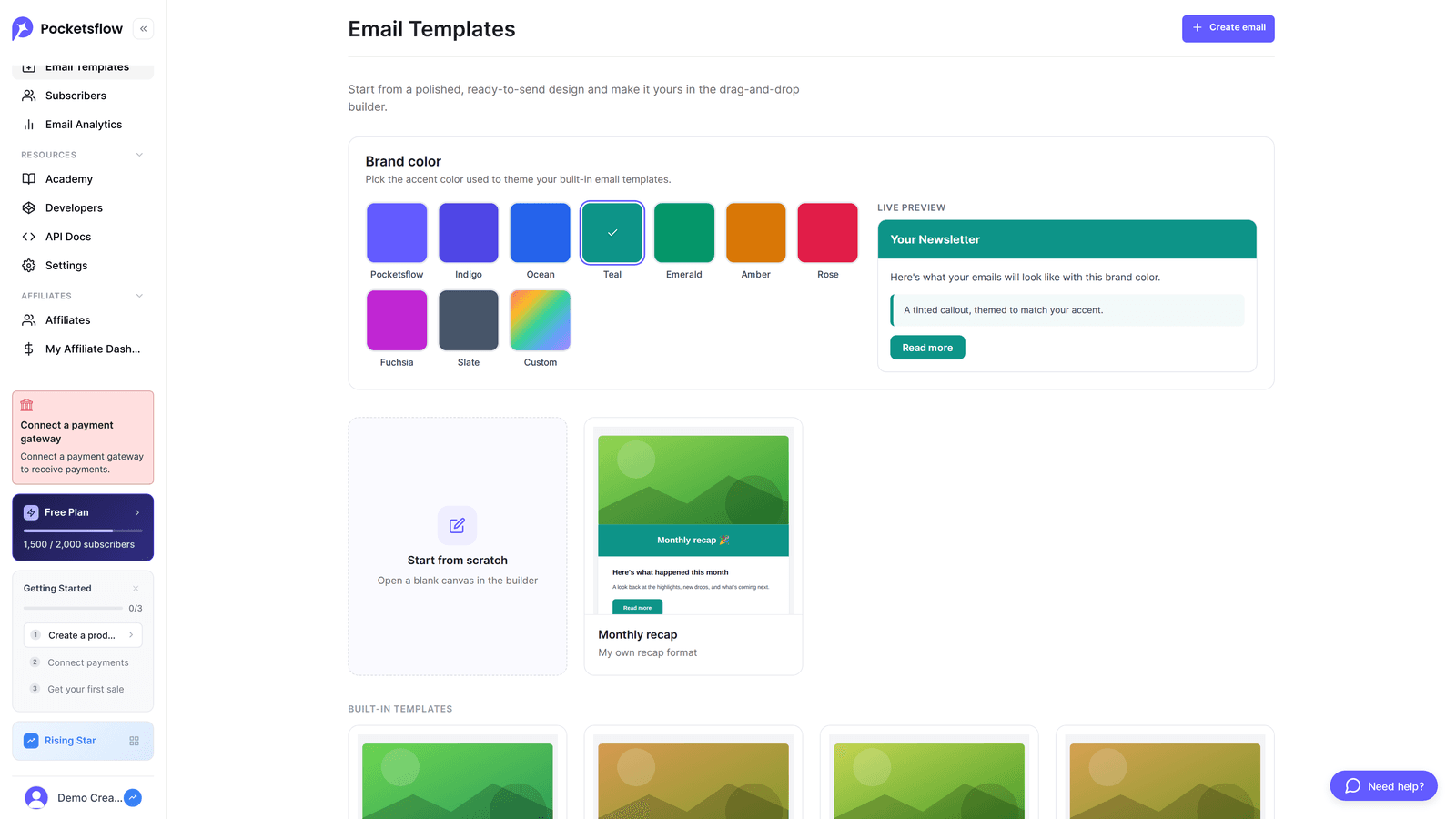Click Read more in the live preview

point(927,348)
